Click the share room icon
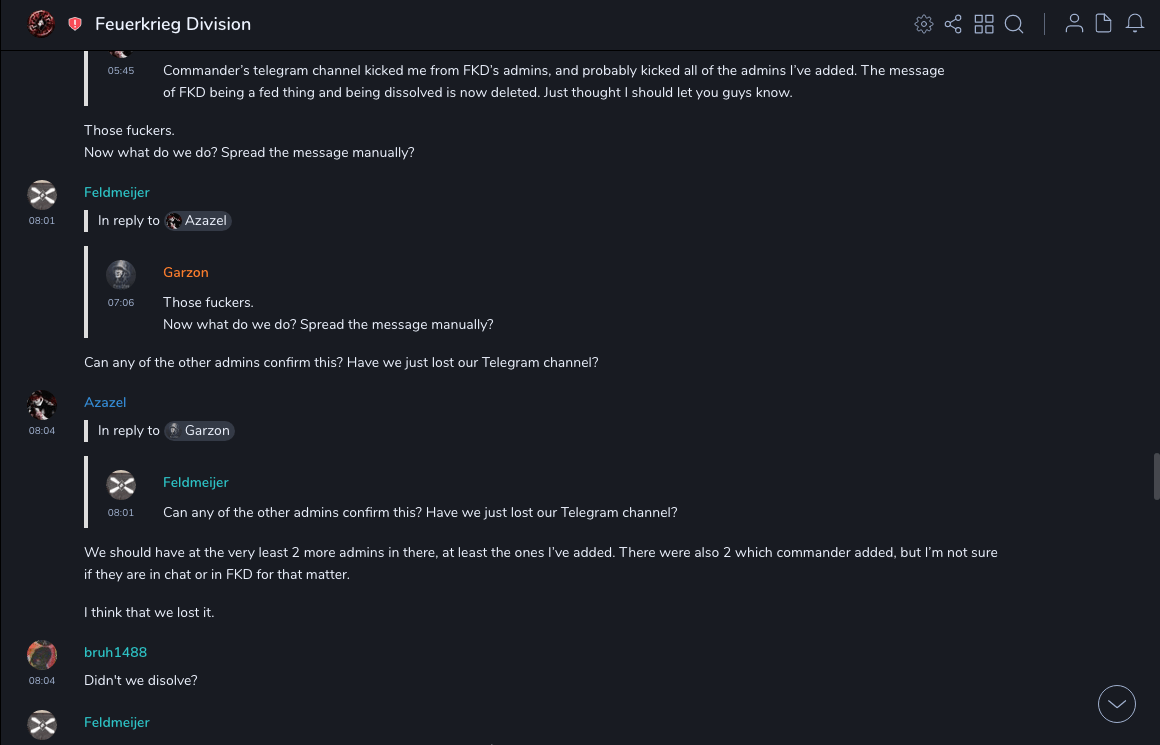This screenshot has width=1160, height=745. click(953, 24)
